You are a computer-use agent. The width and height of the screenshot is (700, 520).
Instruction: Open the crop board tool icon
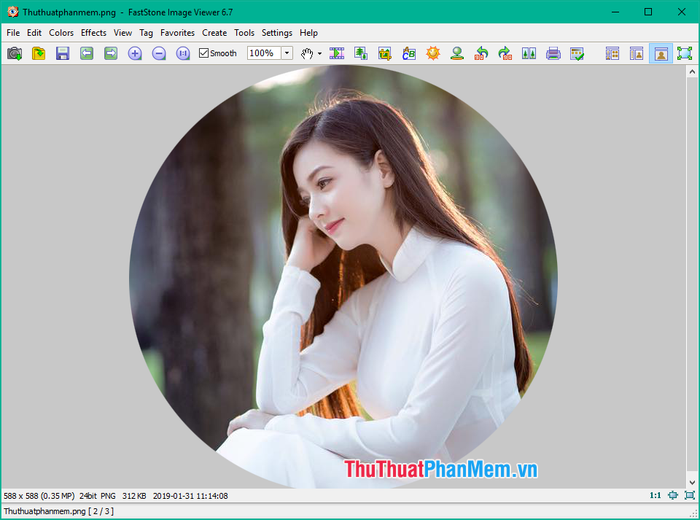pyautogui.click(x=385, y=54)
